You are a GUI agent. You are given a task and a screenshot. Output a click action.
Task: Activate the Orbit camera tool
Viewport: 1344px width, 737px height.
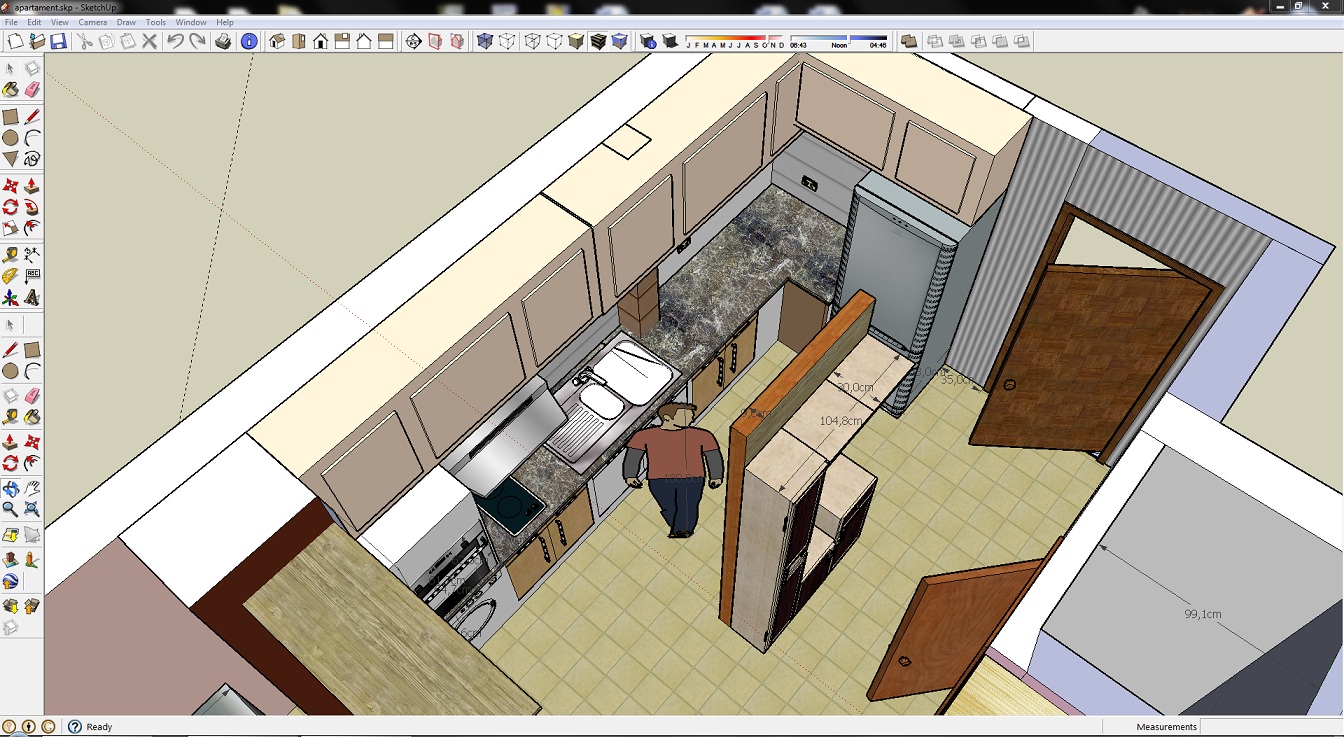point(10,489)
